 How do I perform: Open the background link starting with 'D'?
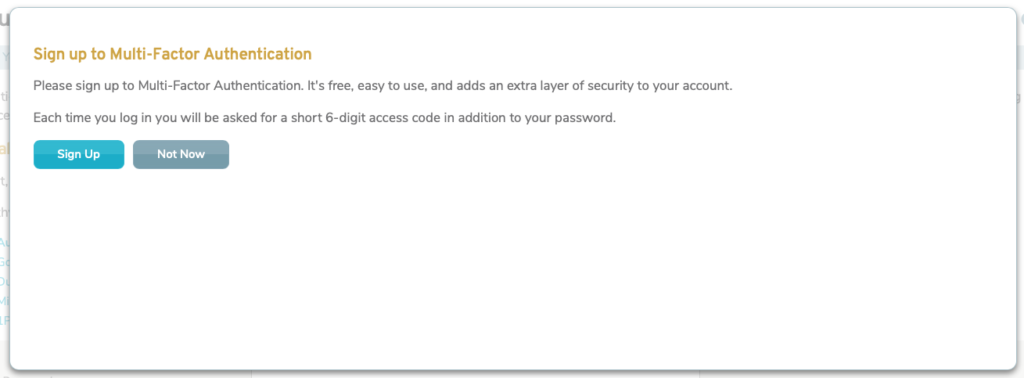pos(5,282)
